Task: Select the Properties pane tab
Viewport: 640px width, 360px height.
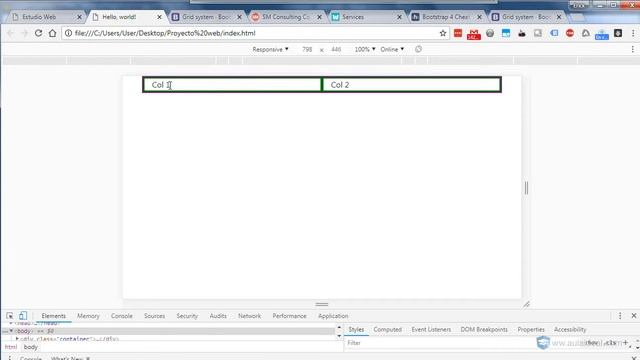Action: 531,329
